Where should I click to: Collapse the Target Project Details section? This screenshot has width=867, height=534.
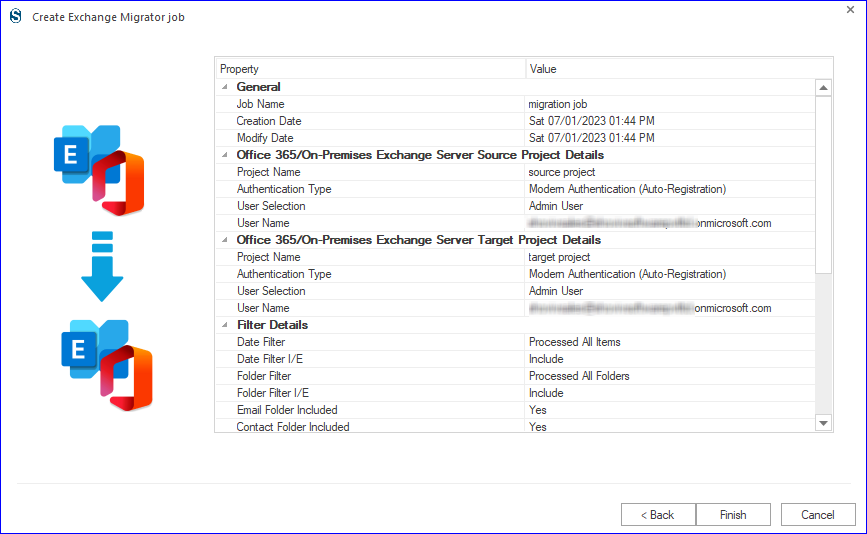coord(224,240)
